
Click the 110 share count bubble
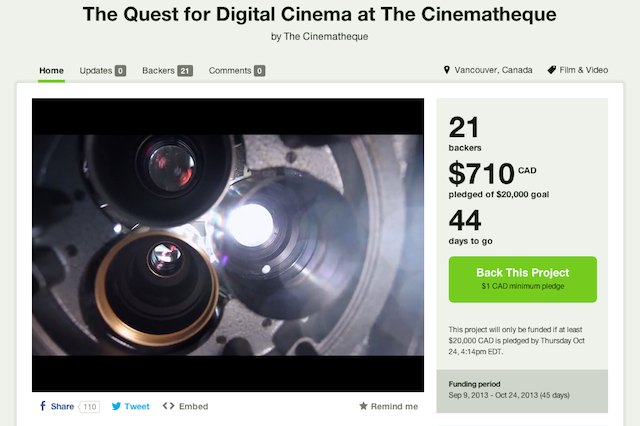click(90, 407)
